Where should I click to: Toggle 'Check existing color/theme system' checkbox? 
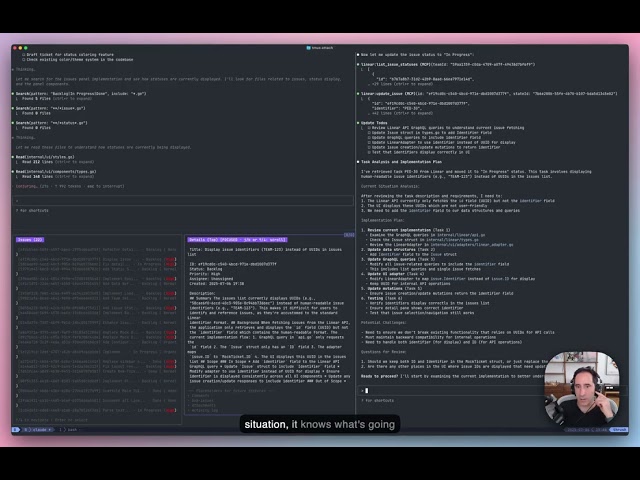24,59
